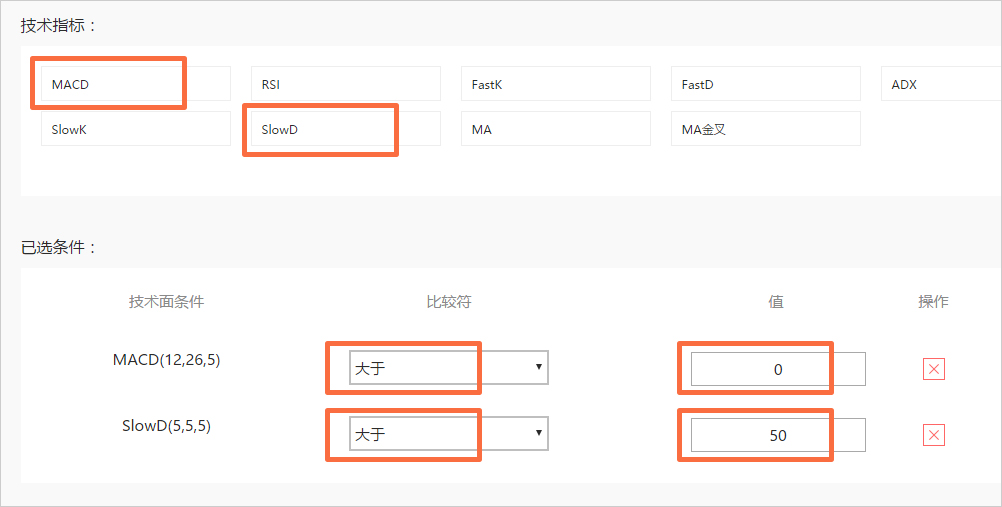Choose the FastK indicator
The image size is (1002, 507).
click(x=555, y=84)
